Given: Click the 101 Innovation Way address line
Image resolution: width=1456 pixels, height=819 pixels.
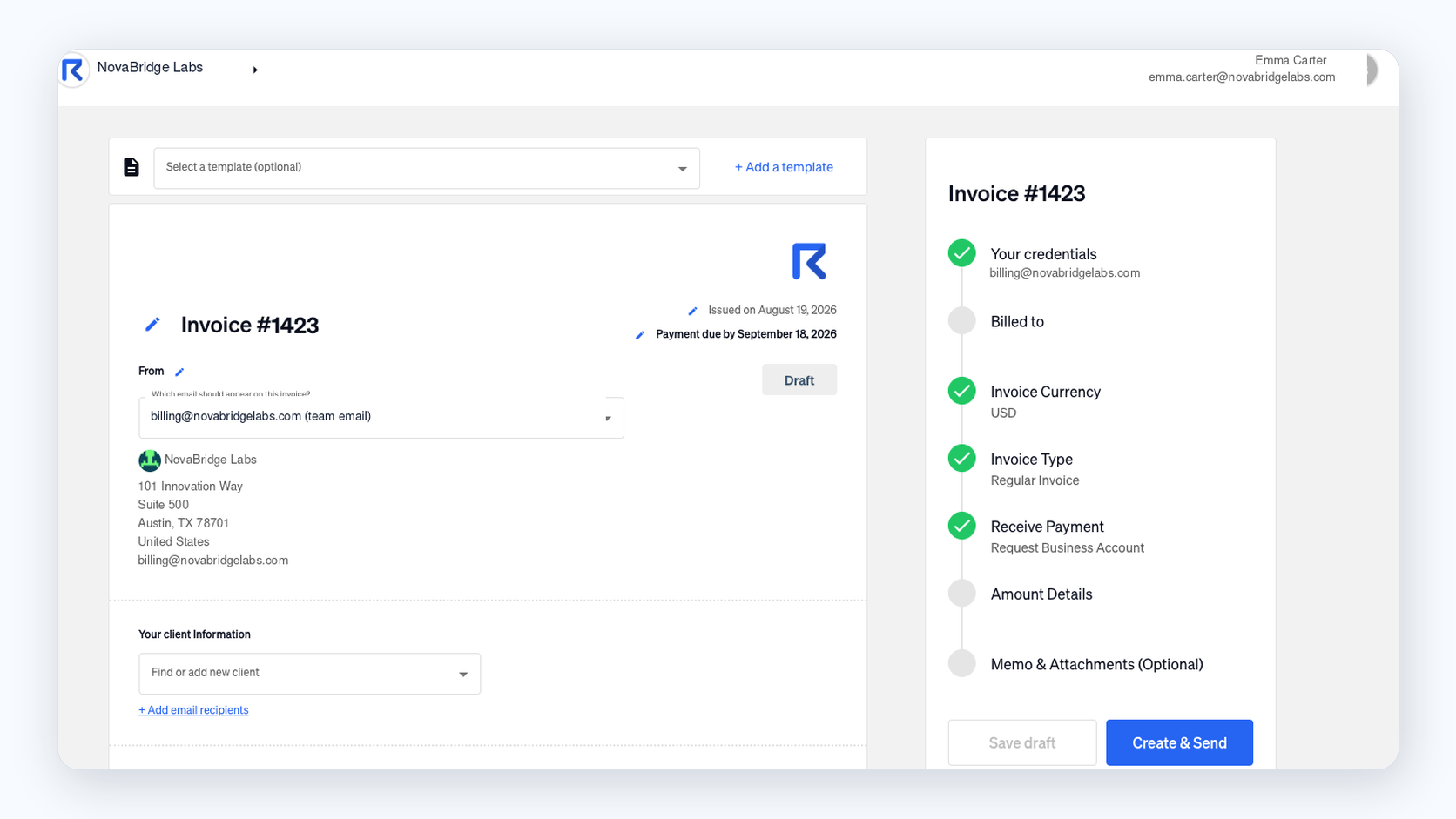Looking at the screenshot, I should point(191,487).
